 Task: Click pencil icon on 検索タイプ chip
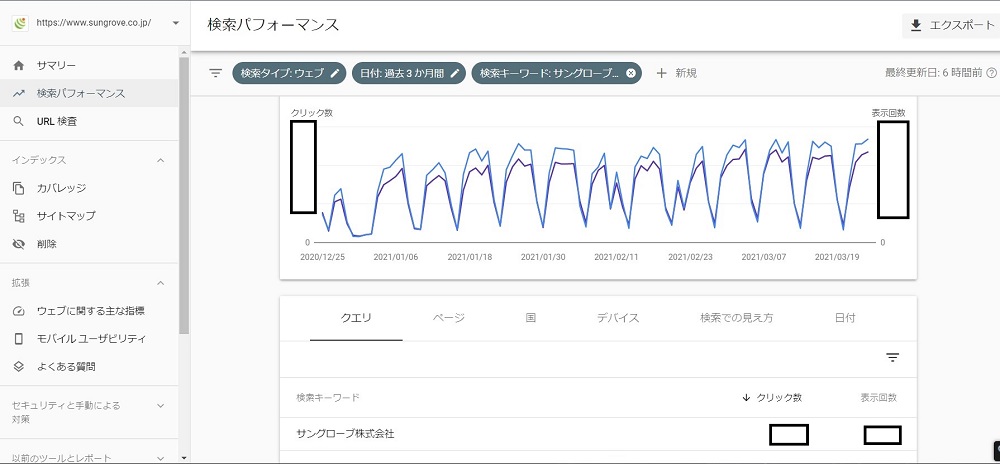335,73
